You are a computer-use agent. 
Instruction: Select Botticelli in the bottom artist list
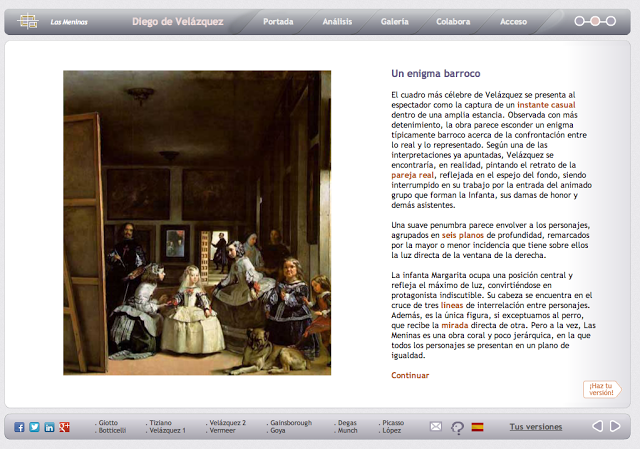pyautogui.click(x=111, y=431)
